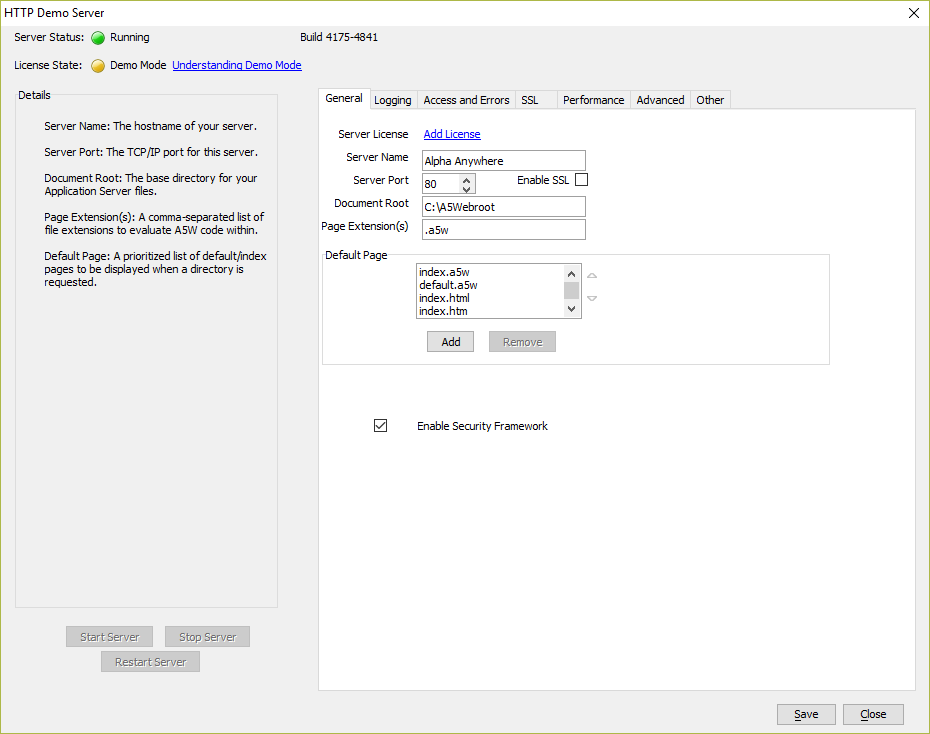Click the Close button at bottom
Screen dimensions: 930x734
click(873, 714)
